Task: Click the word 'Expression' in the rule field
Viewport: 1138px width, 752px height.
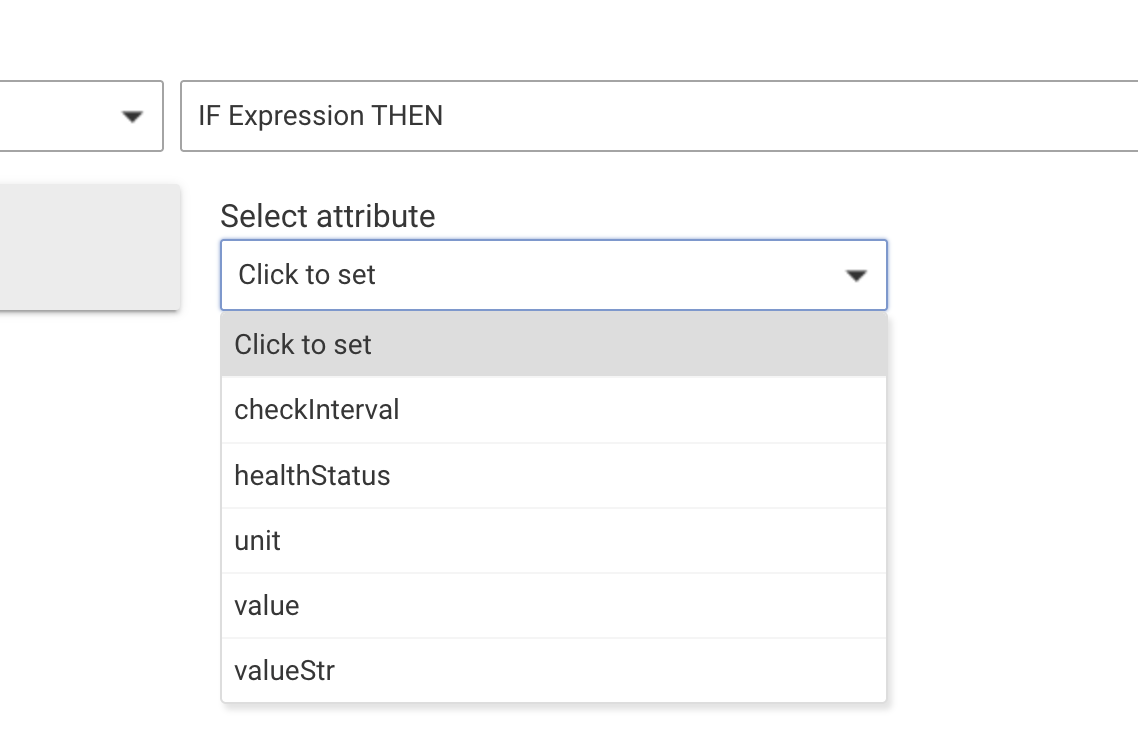Action: (295, 116)
